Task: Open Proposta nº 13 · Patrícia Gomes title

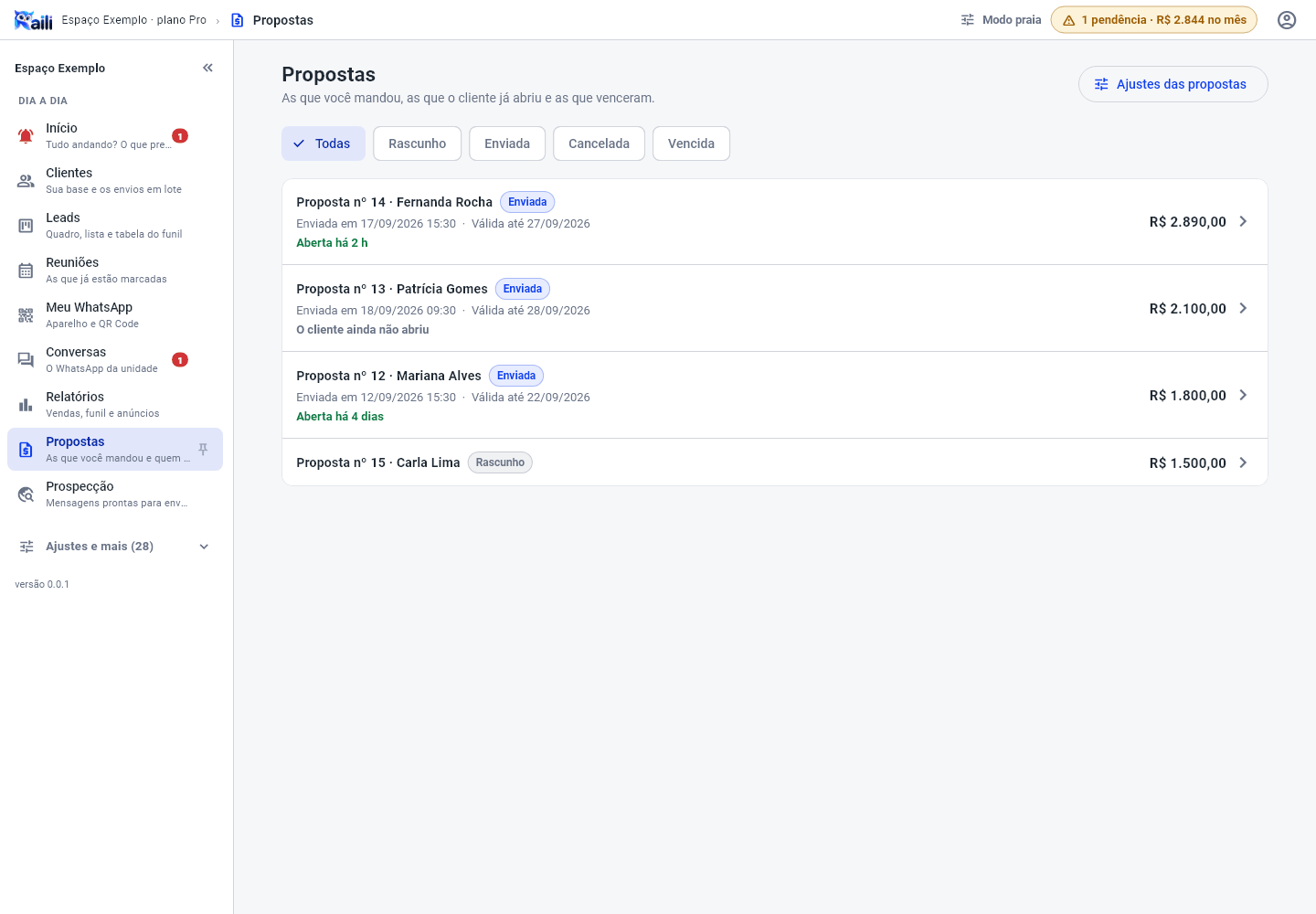Action: (392, 289)
